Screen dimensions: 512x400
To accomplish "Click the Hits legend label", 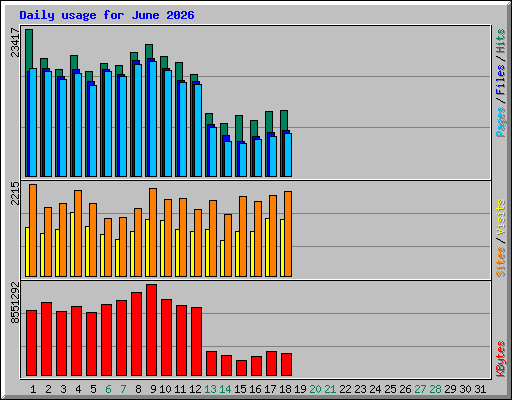I will 500,41.
